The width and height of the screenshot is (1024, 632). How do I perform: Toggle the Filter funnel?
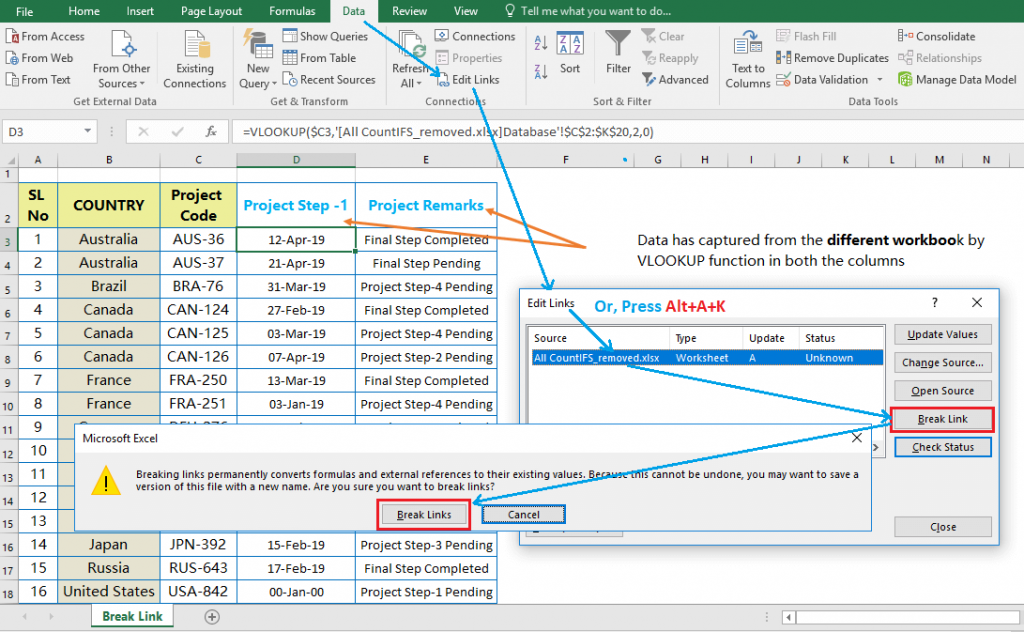[x=618, y=54]
